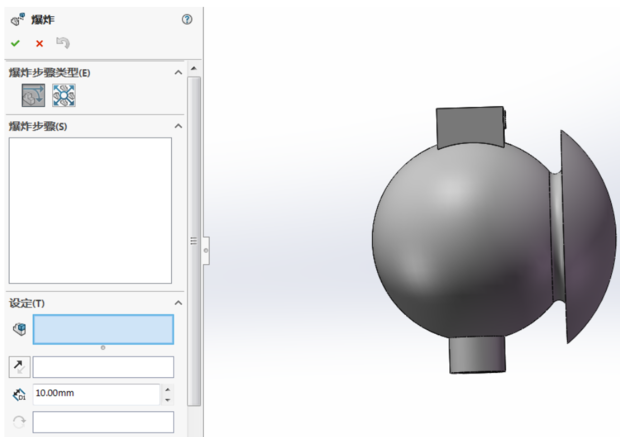
Task: Open the help question mark icon
Action: [187, 19]
